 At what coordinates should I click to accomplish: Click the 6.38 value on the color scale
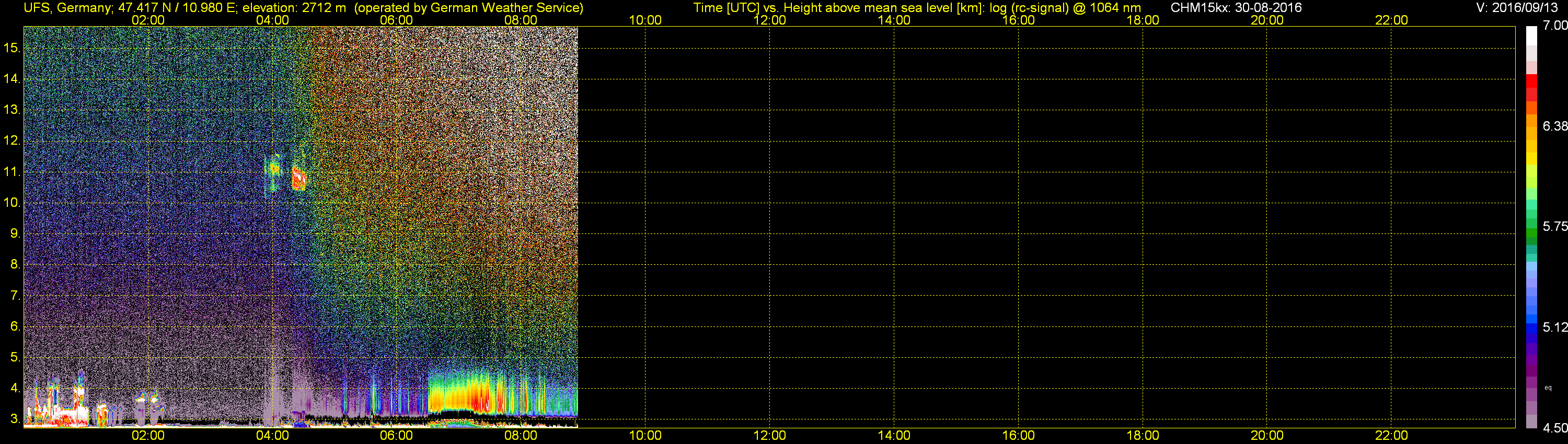[x=1555, y=126]
